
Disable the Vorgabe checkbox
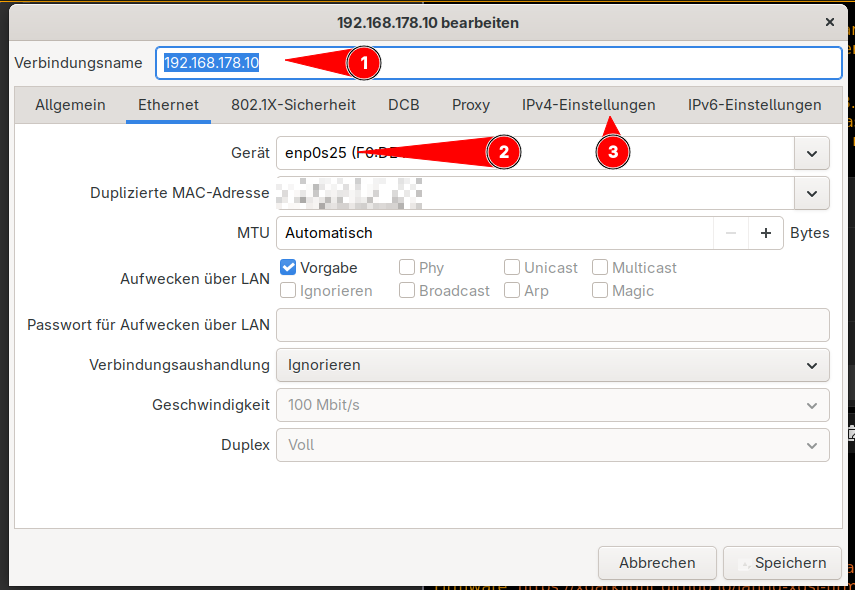[287, 267]
